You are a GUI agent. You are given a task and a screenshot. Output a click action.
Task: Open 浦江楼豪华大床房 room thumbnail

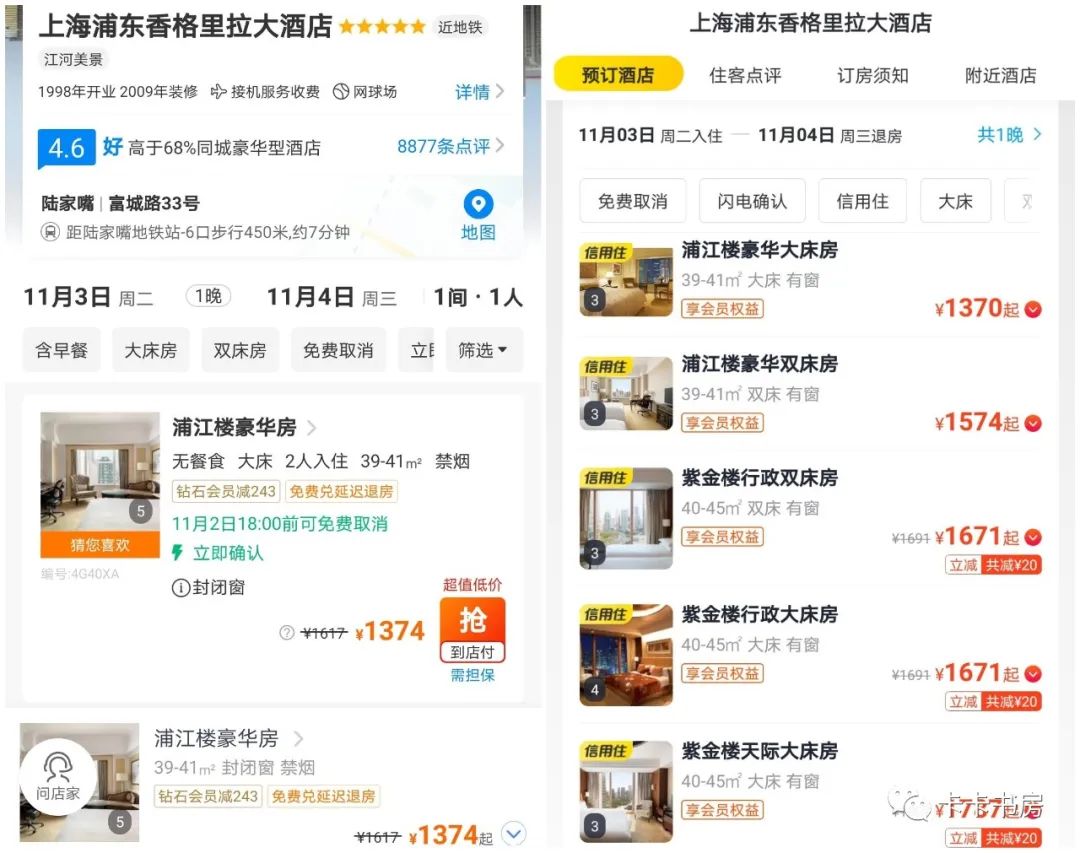pyautogui.click(x=625, y=279)
